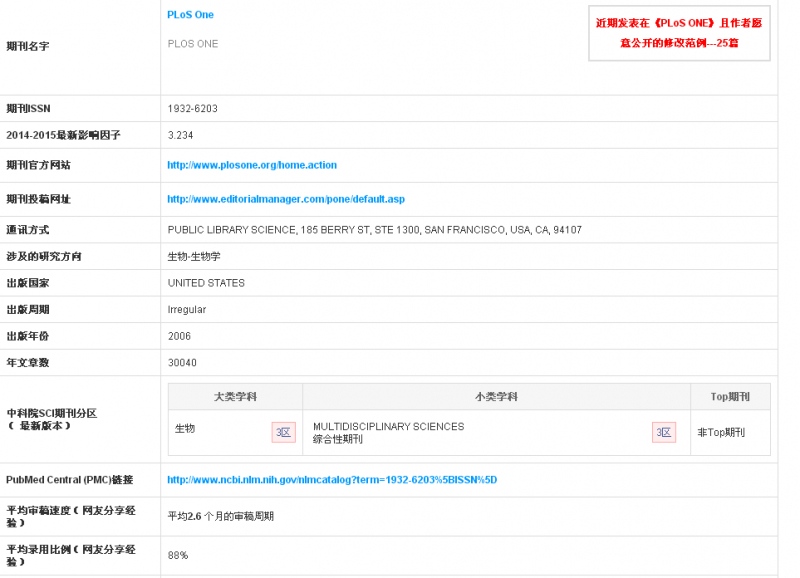The width and height of the screenshot is (800, 578).
Task: Select the 3区 badge beside 生物
Action: [284, 433]
